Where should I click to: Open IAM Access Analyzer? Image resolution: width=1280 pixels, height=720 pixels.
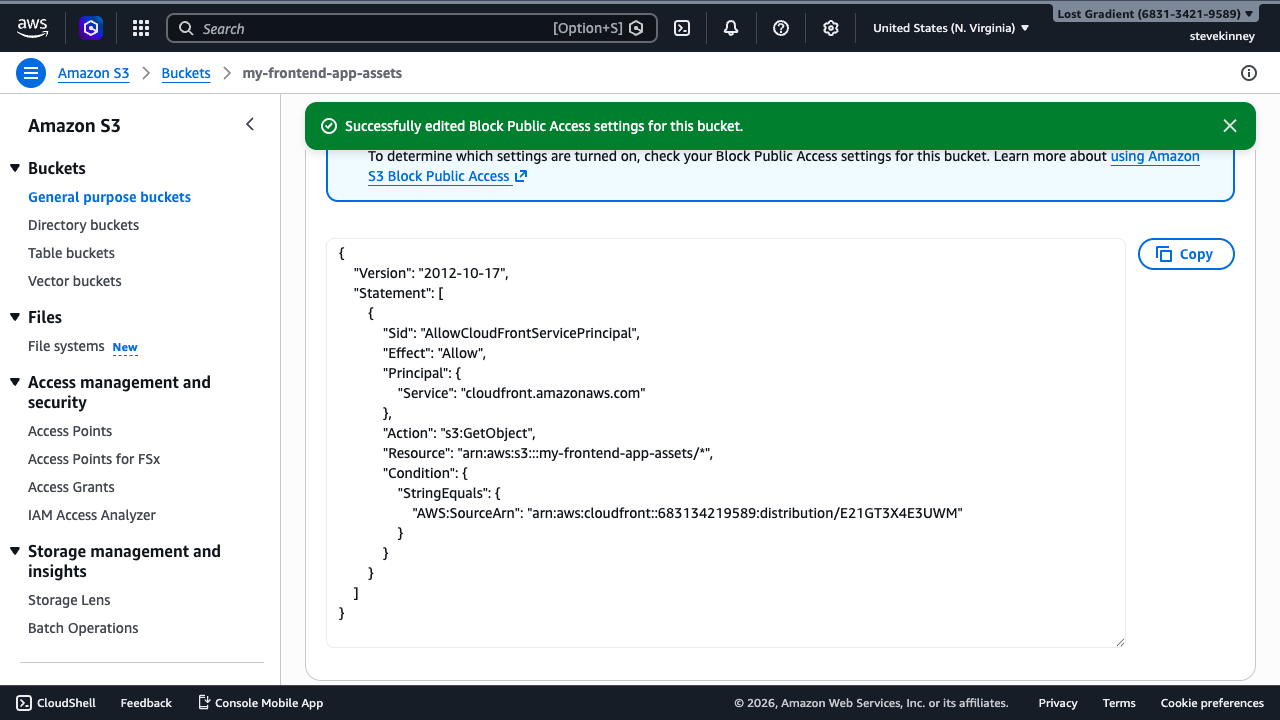(92, 515)
